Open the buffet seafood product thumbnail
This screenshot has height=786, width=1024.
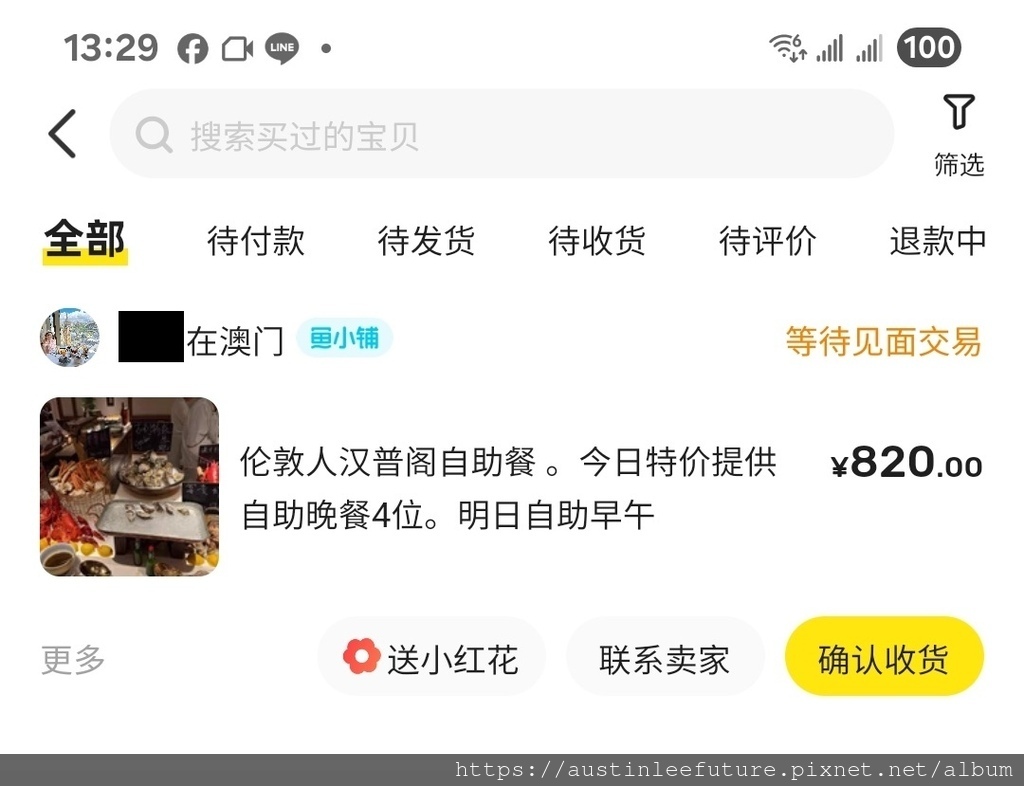pos(129,487)
